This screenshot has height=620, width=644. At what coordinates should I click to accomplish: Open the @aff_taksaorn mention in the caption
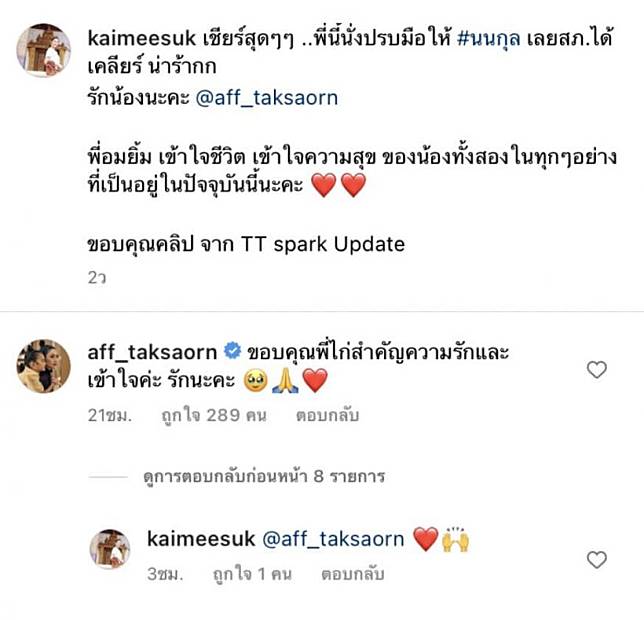point(267,98)
